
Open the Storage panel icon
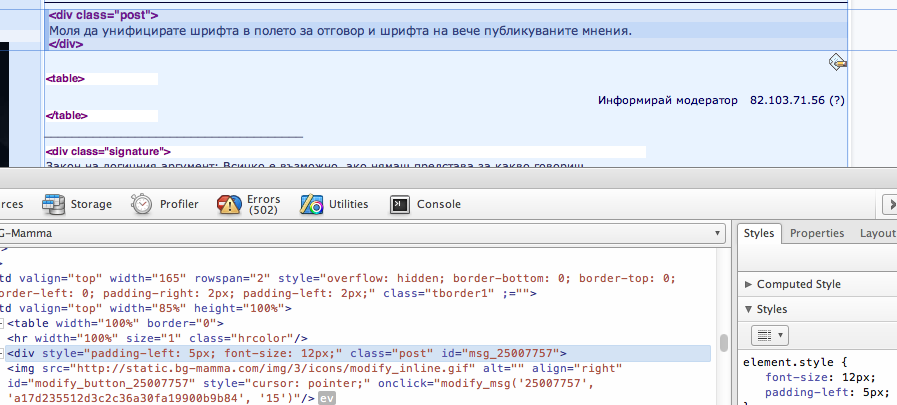(53, 204)
